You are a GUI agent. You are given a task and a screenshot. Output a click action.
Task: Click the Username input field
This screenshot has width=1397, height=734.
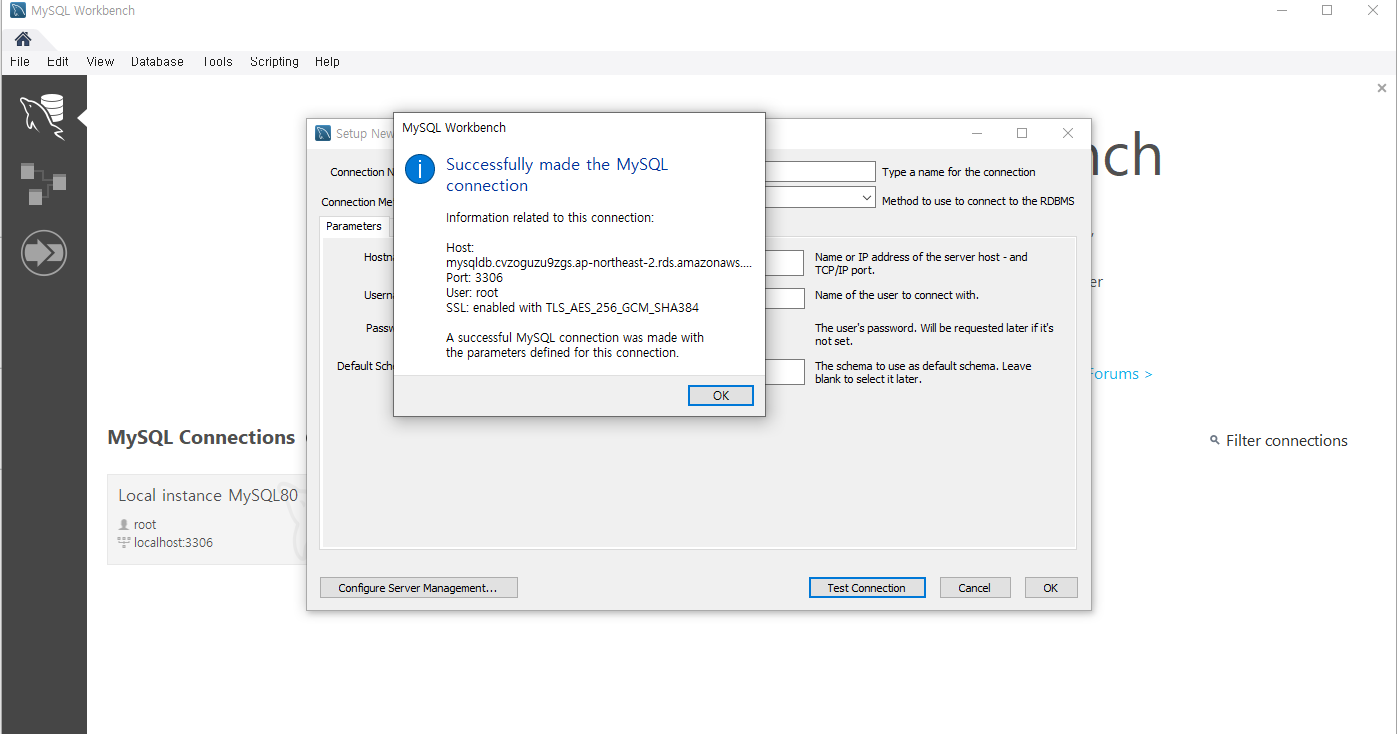pyautogui.click(x=785, y=298)
